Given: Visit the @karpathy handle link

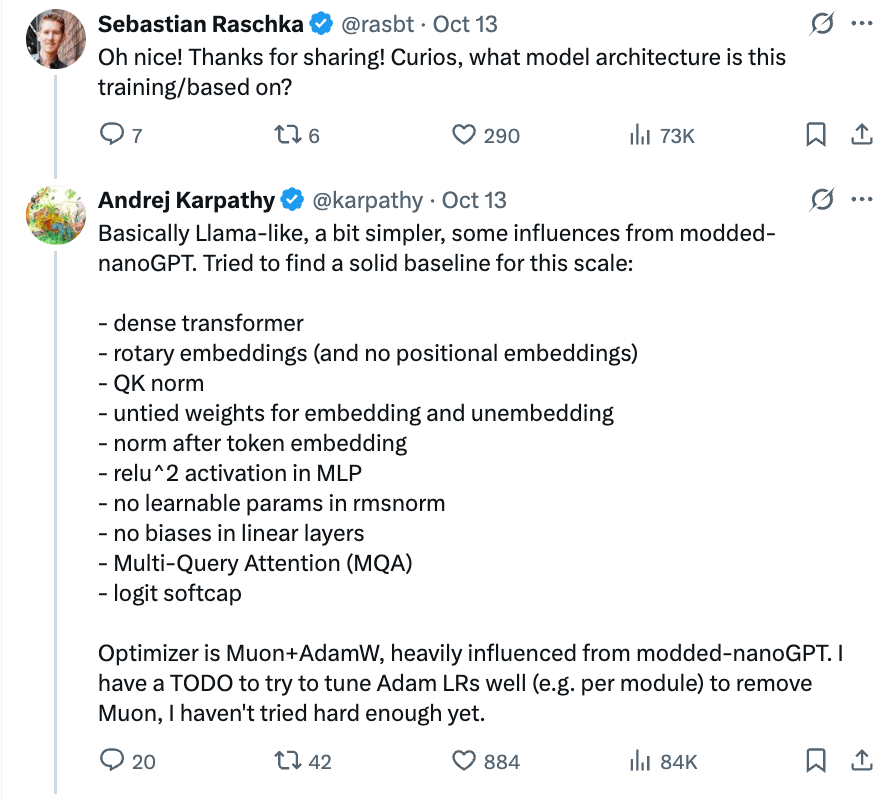Looking at the screenshot, I should [367, 200].
